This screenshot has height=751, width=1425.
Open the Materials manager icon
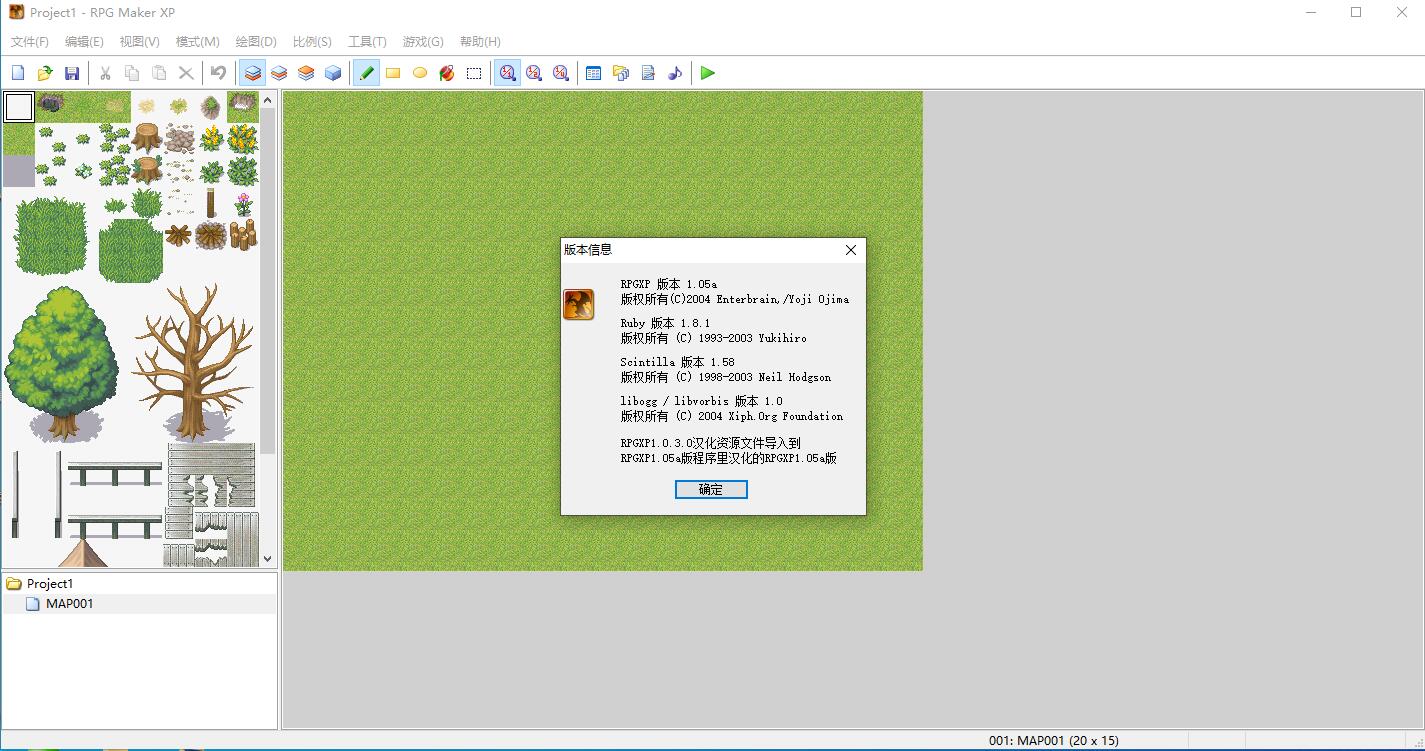pyautogui.click(x=621, y=73)
